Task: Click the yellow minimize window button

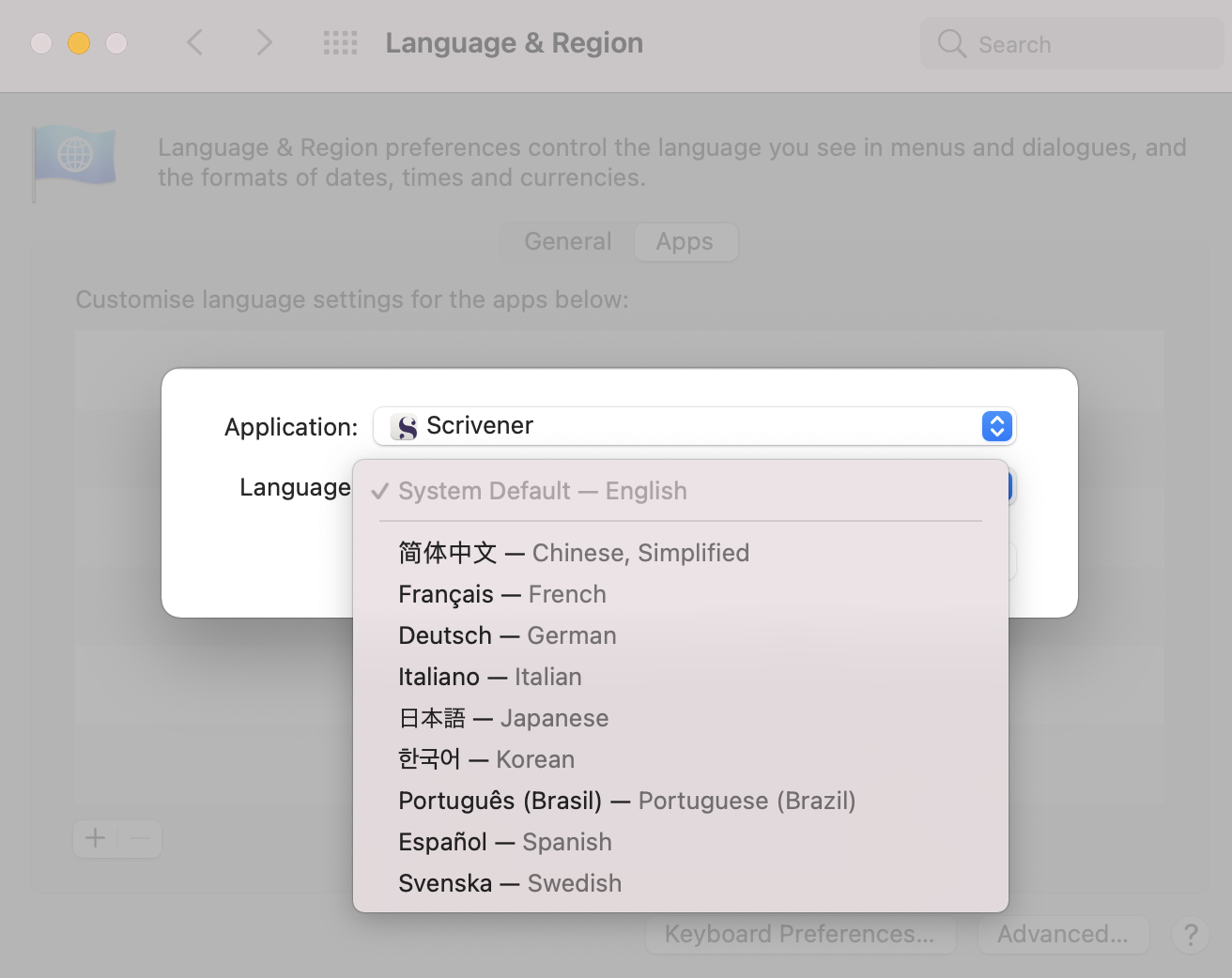Action: pyautogui.click(x=79, y=43)
